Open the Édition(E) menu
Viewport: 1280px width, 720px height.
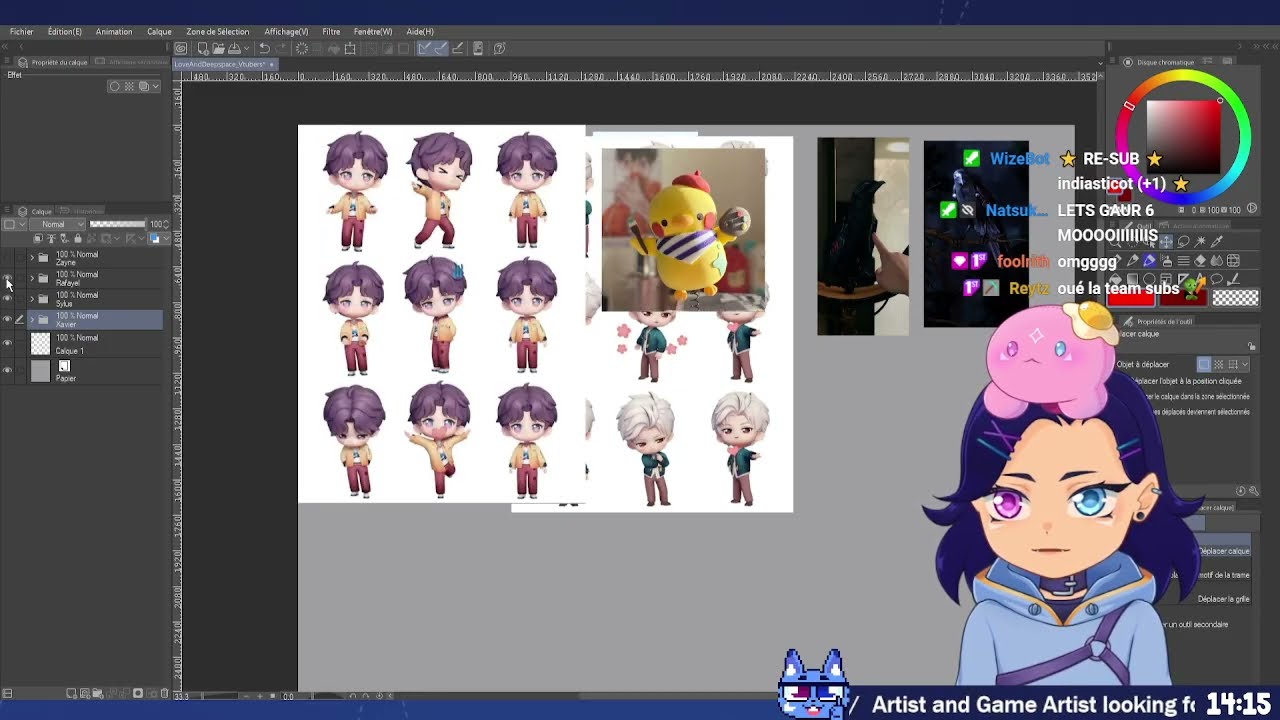coord(65,32)
